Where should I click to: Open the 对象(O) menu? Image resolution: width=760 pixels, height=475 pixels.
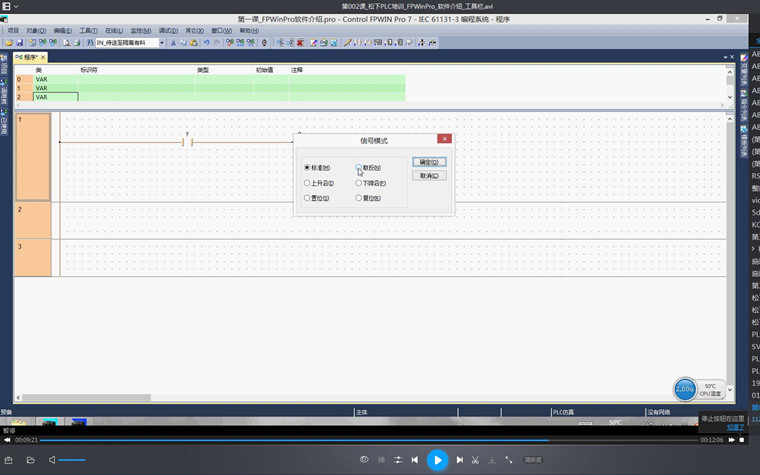click(36, 31)
